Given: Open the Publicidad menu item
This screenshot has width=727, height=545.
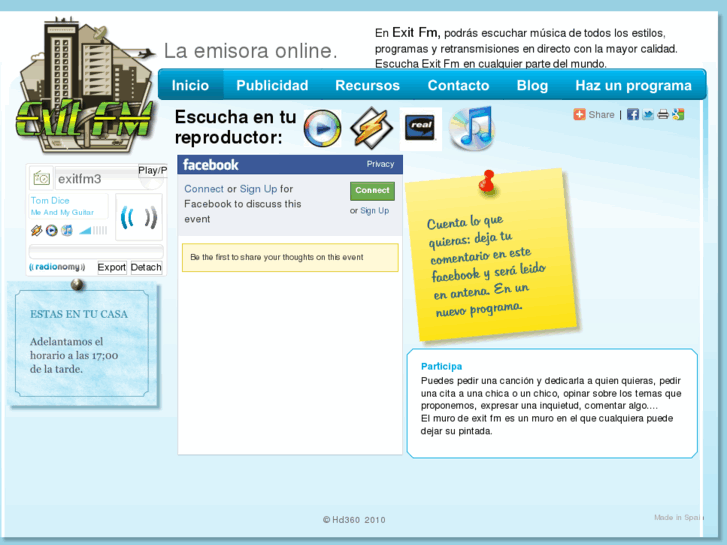Looking at the screenshot, I should (272, 85).
